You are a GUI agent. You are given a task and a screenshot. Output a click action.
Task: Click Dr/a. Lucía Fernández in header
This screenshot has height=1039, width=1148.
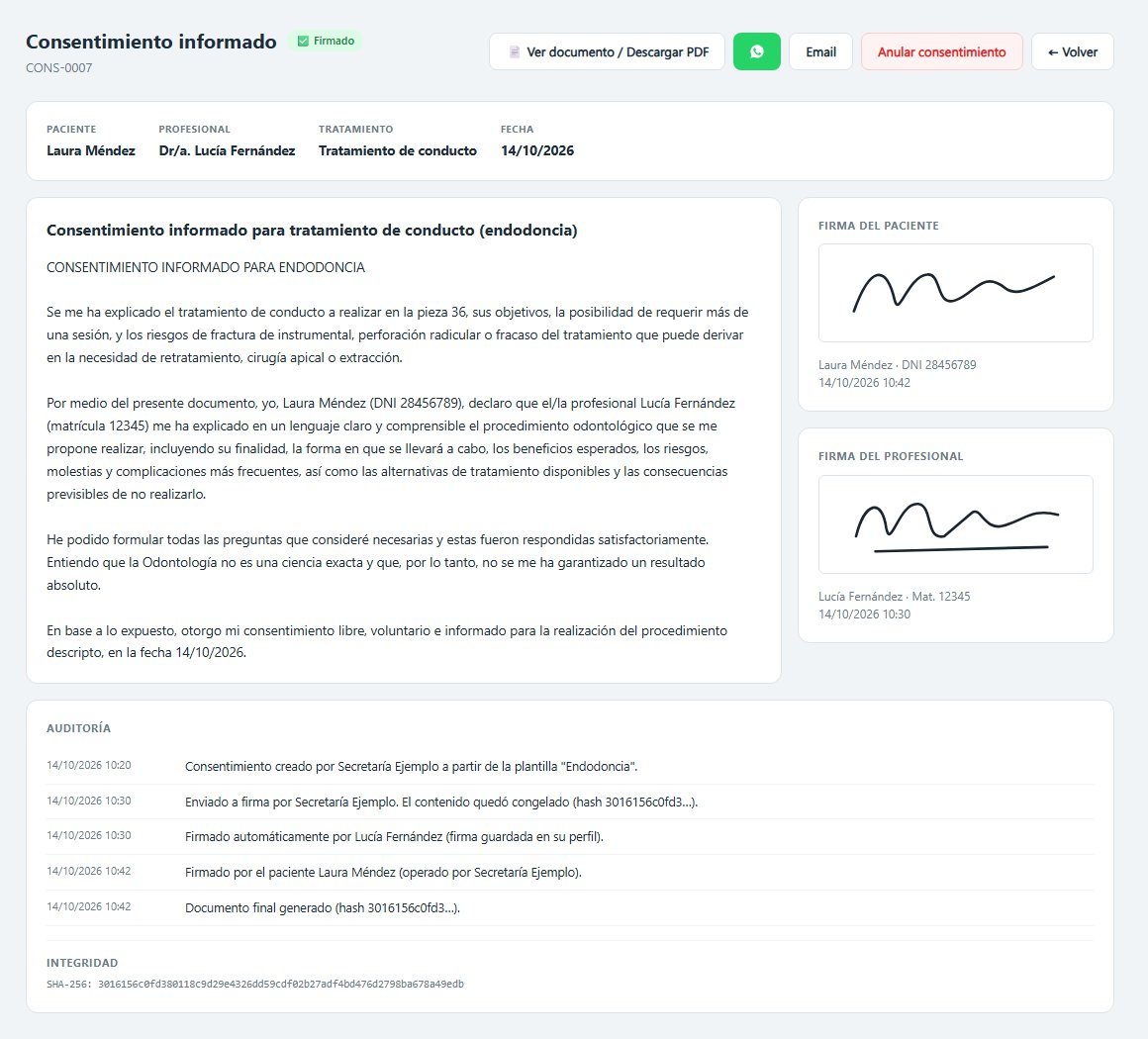pyautogui.click(x=227, y=150)
